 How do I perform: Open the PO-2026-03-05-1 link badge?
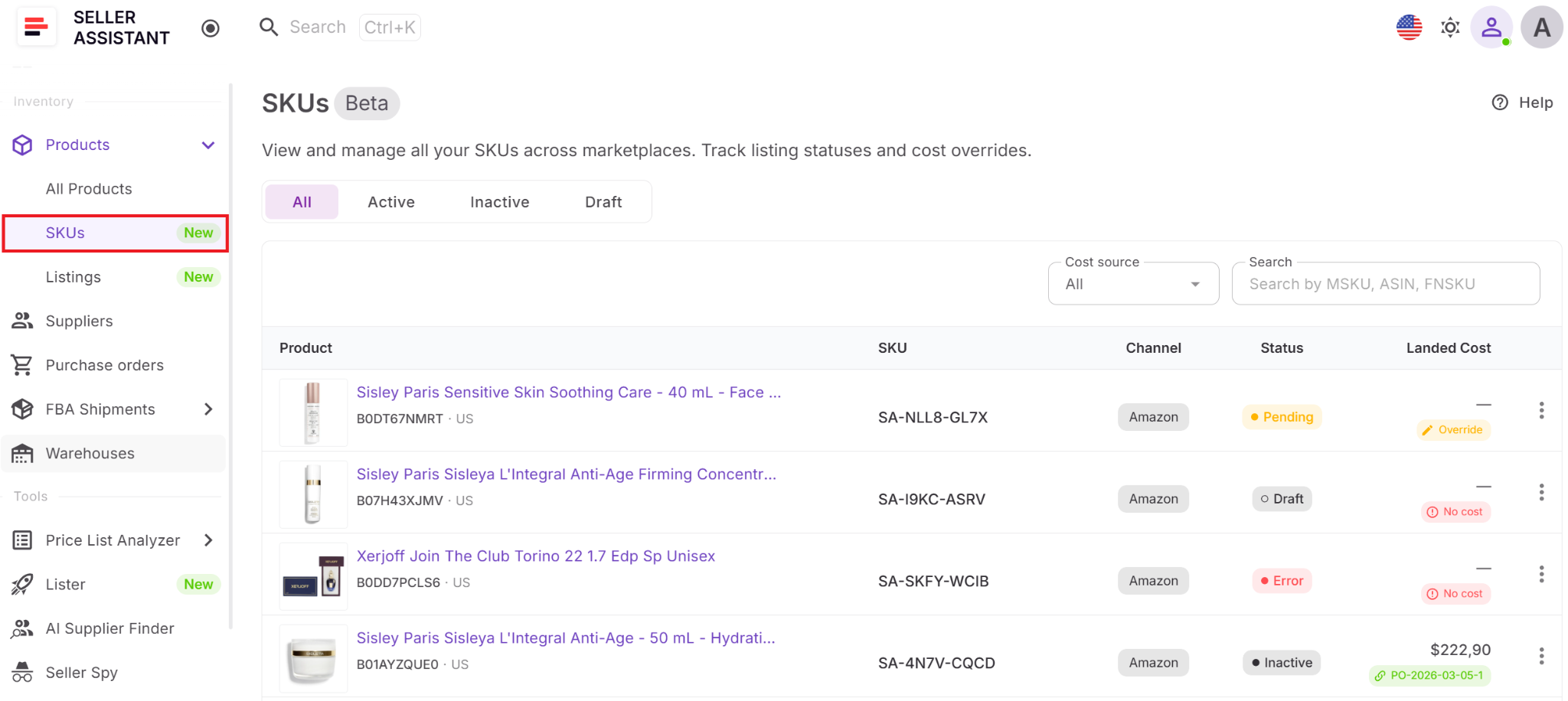[1429, 676]
